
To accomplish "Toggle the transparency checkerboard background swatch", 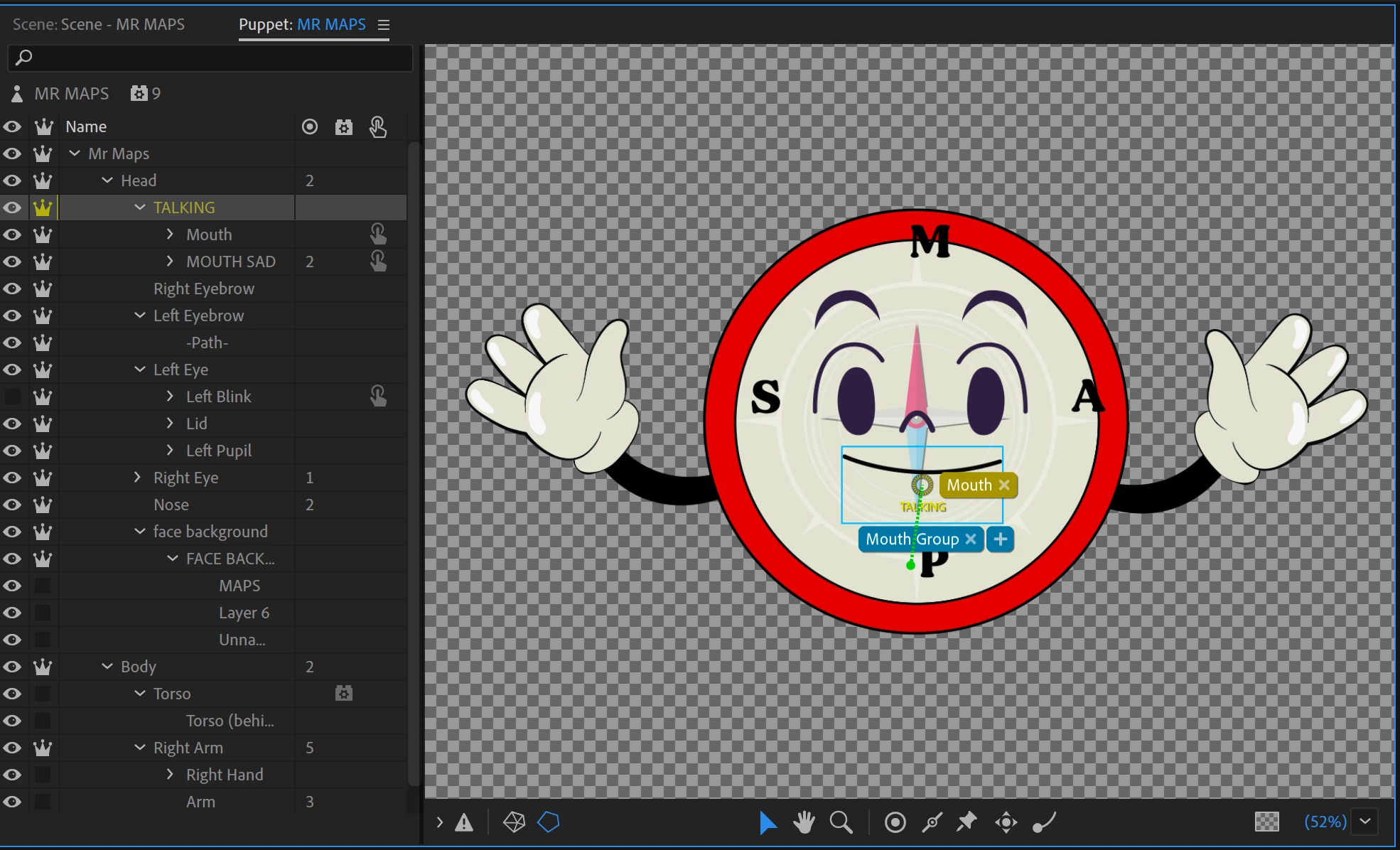I will 1266,822.
